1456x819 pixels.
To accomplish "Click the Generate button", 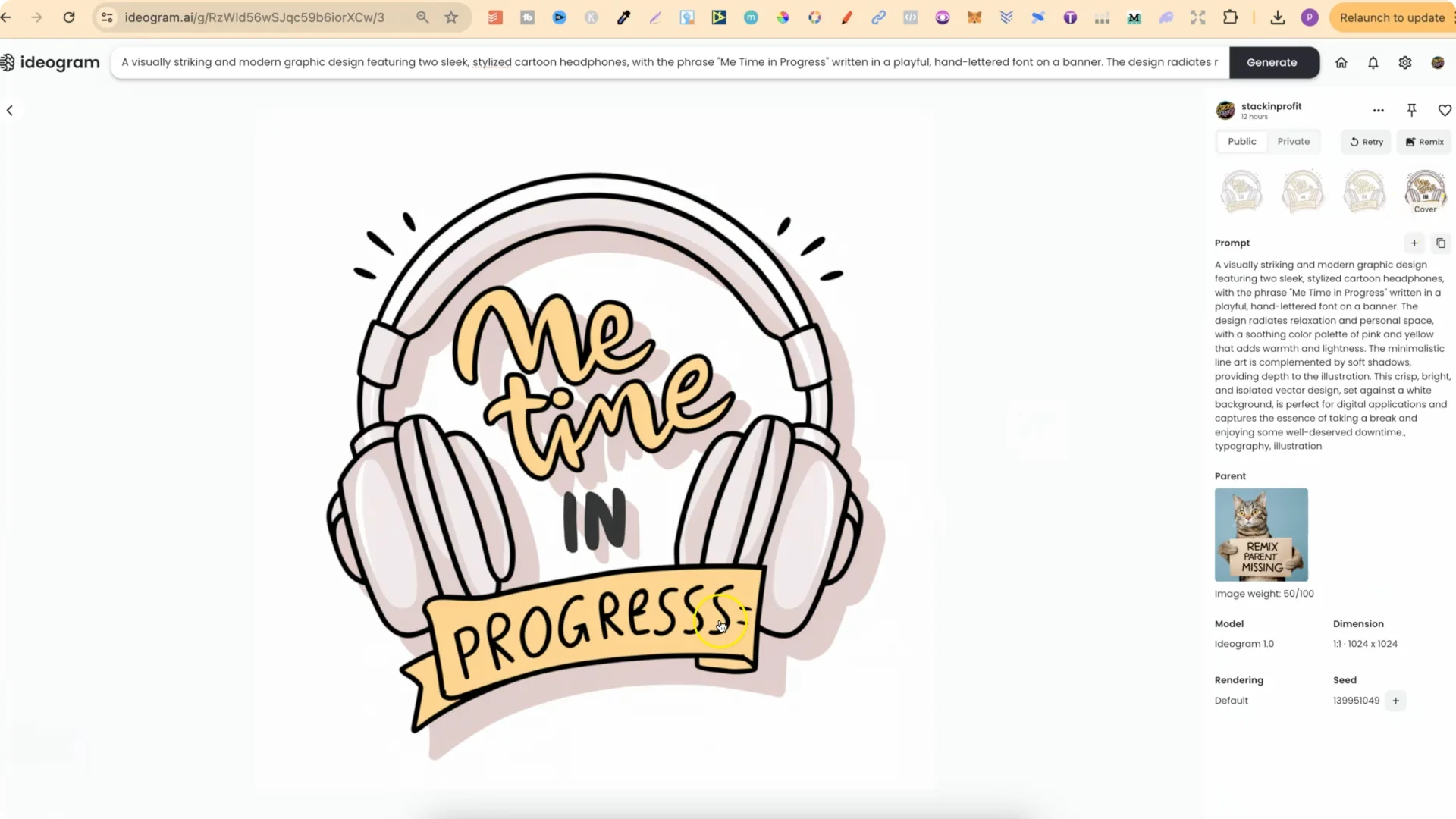I will [1272, 62].
